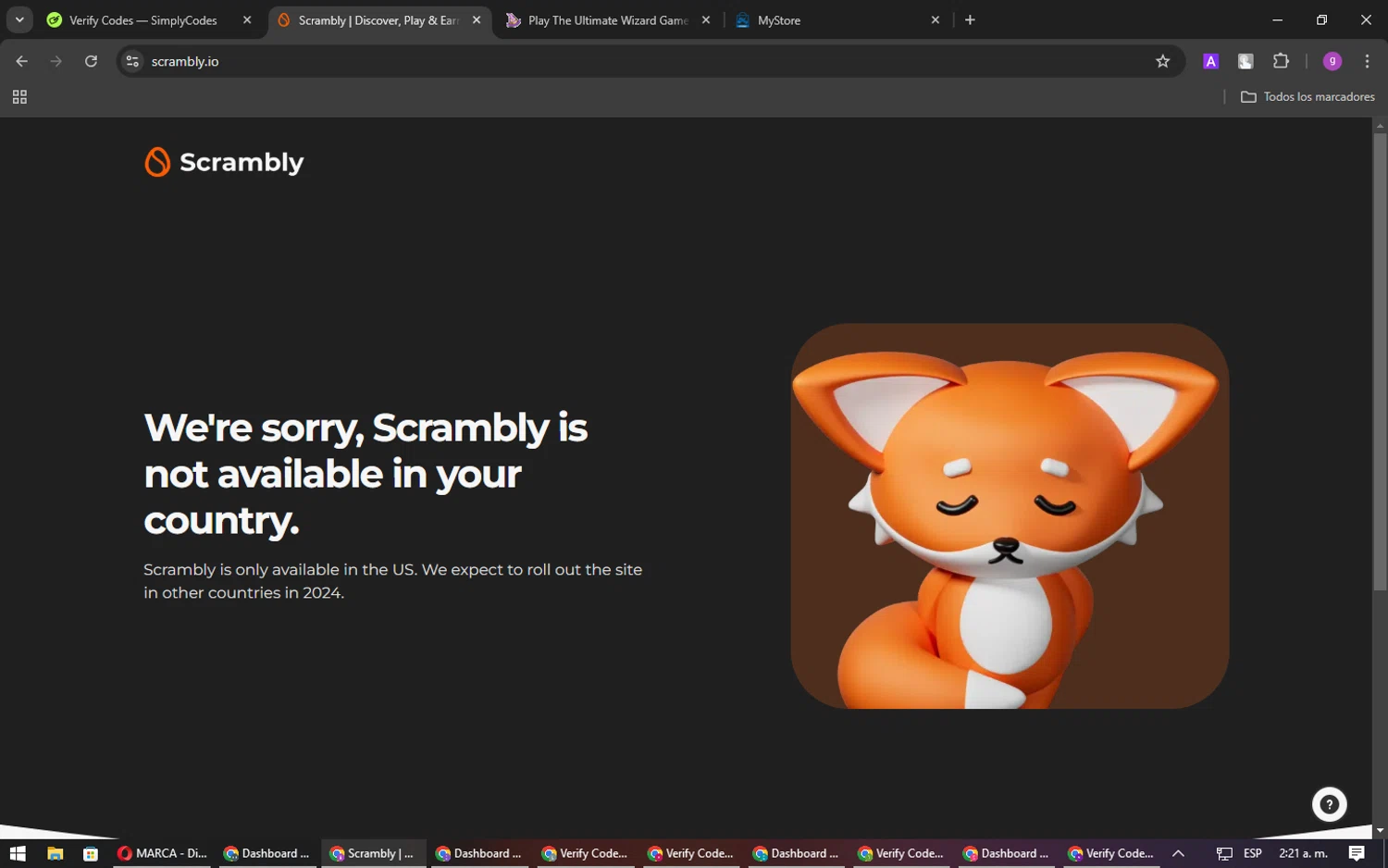
Task: Click the scrollbar up arrow
Action: tap(1380, 125)
